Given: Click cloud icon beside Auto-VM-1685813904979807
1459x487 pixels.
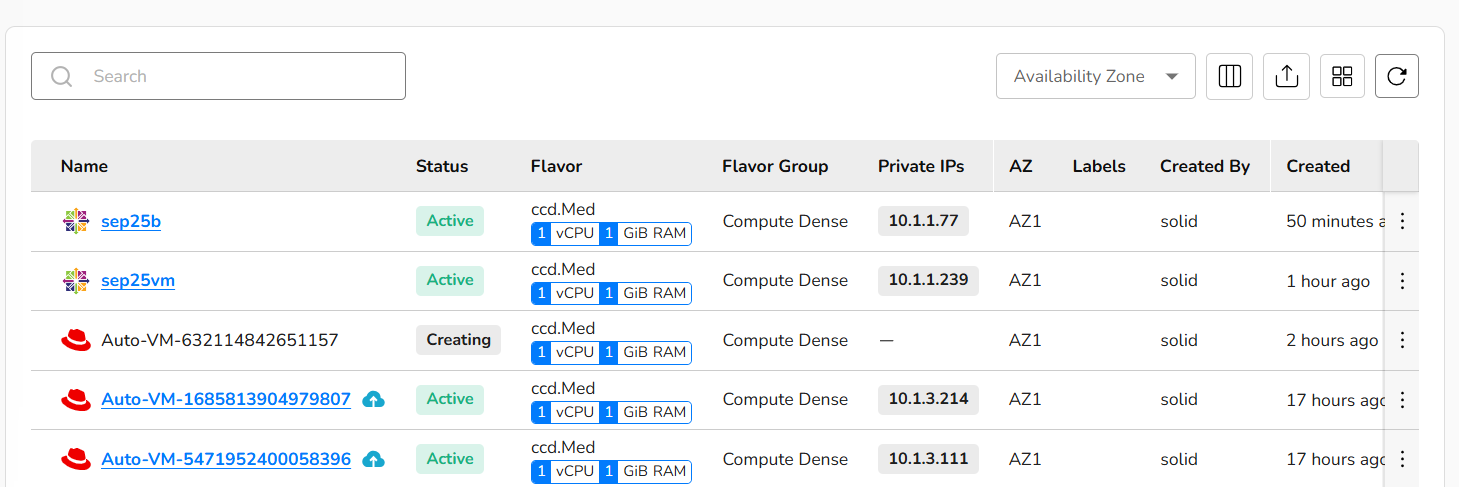Looking at the screenshot, I should (x=373, y=400).
